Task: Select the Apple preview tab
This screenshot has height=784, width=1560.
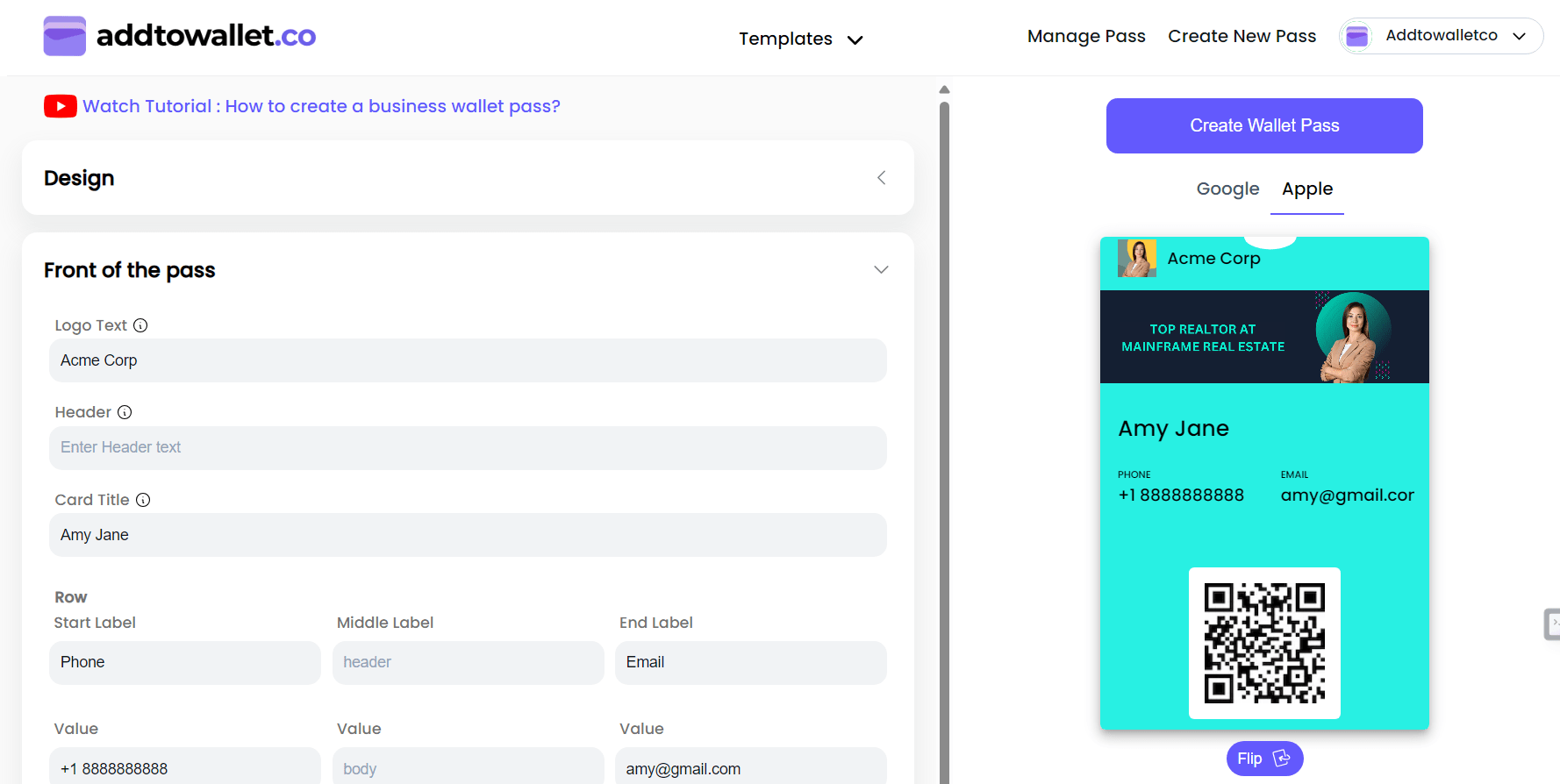Action: coord(1306,189)
